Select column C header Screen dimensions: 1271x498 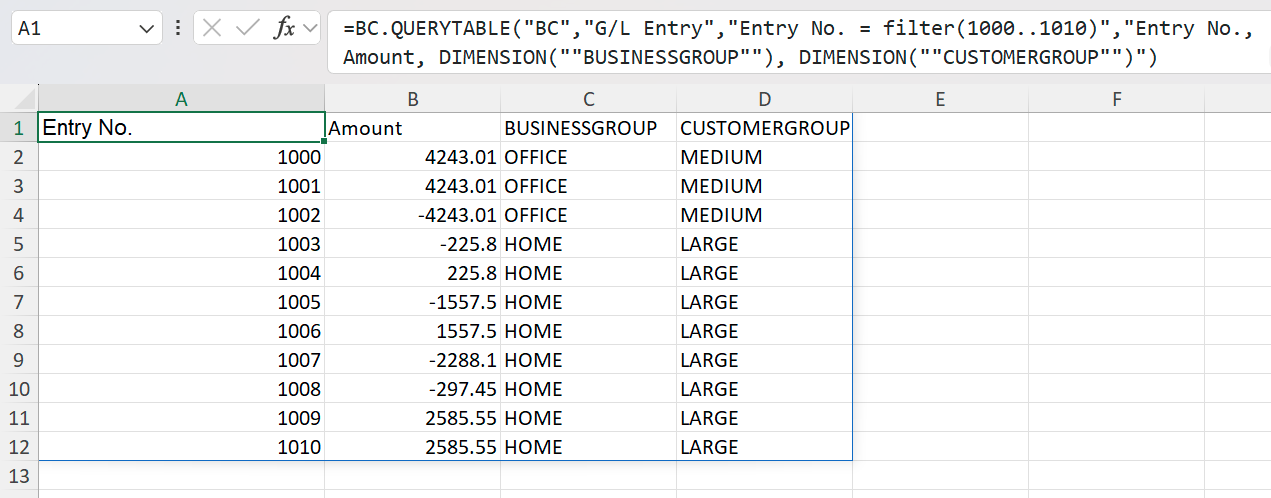click(x=589, y=99)
